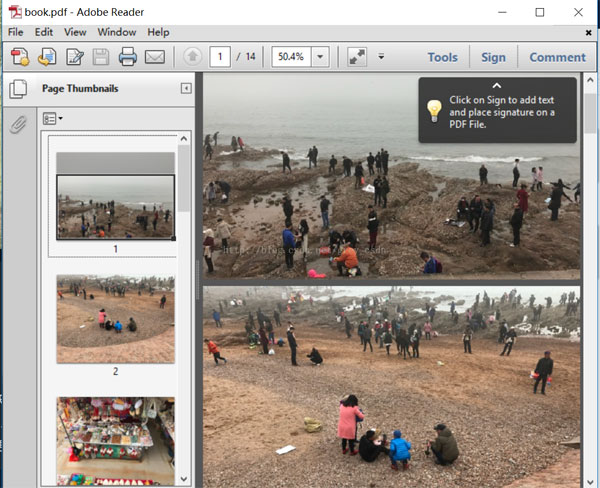
Task: Print the document via printer icon
Action: pos(127,57)
